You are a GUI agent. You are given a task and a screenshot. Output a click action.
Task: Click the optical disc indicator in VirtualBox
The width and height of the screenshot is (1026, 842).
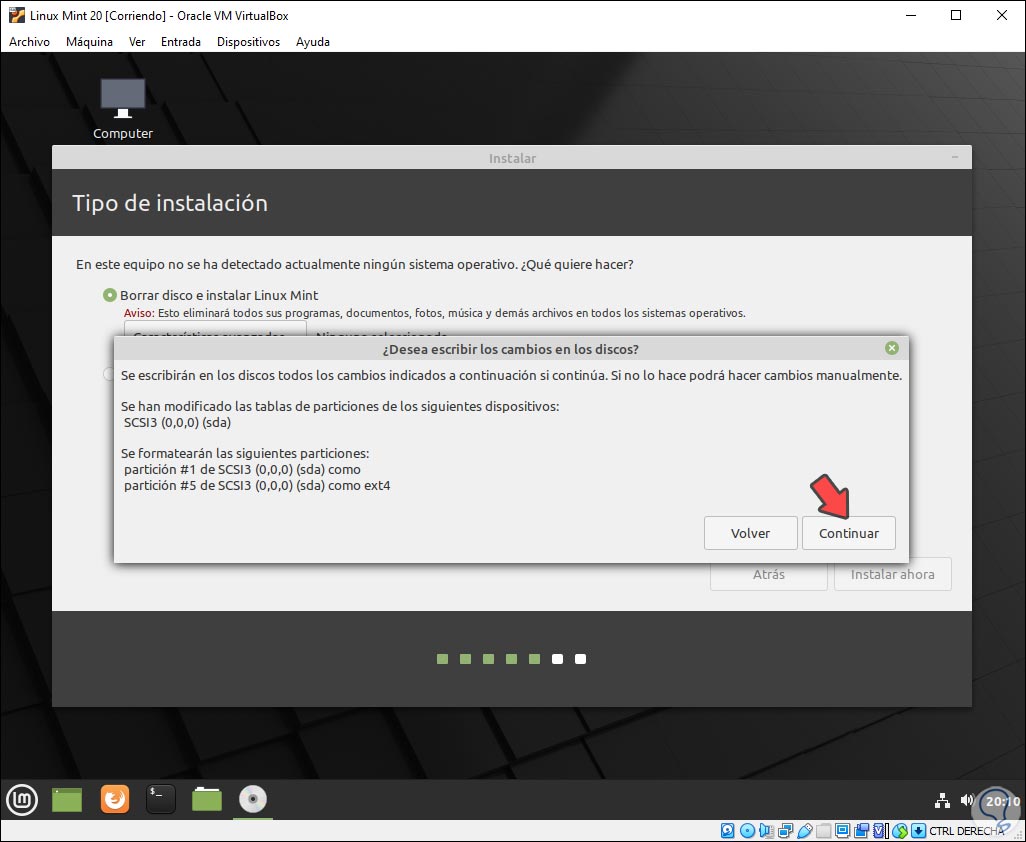[x=747, y=831]
